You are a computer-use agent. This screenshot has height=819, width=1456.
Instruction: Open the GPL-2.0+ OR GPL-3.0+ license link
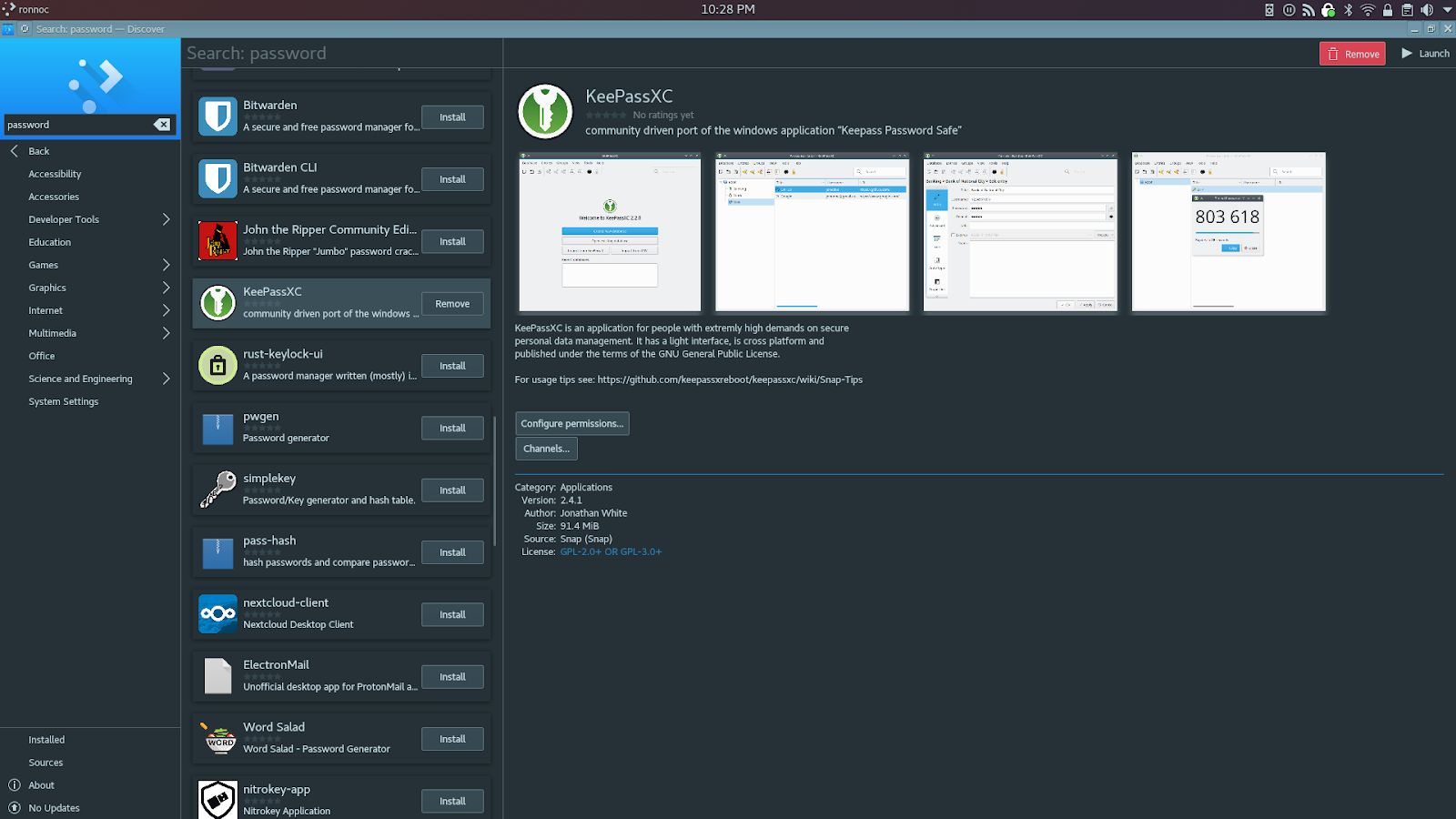tap(611, 551)
